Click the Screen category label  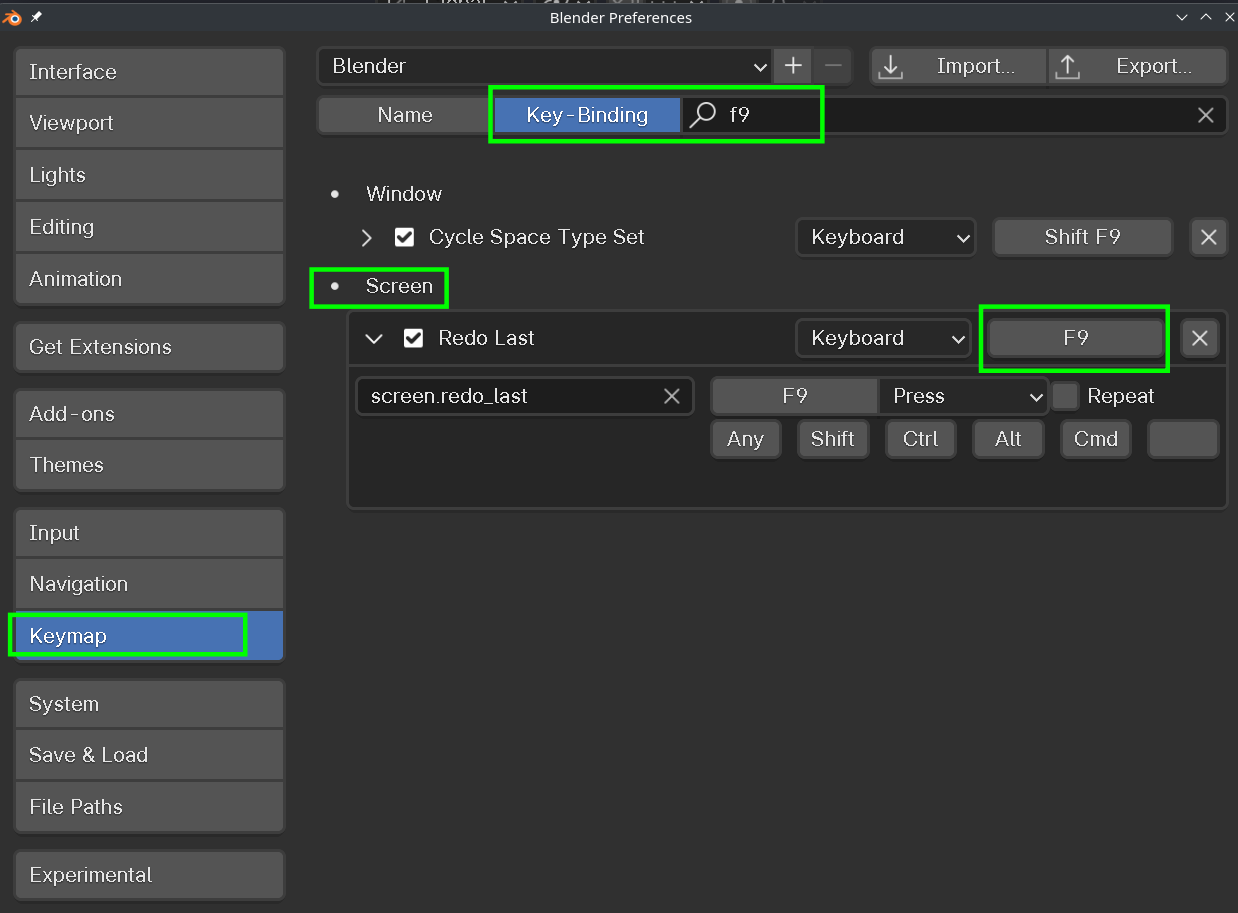point(399,286)
